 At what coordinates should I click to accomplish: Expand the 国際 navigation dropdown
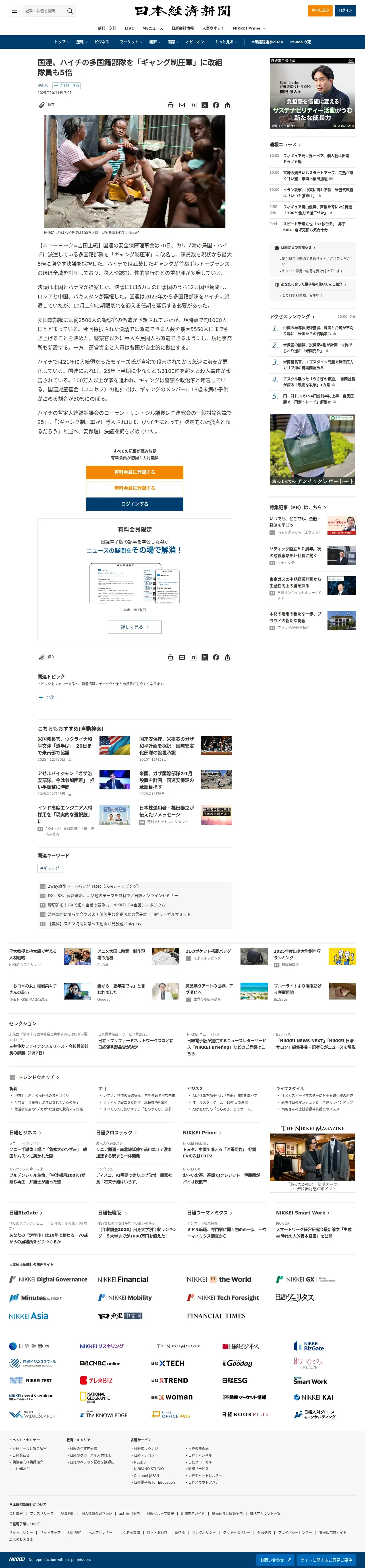(173, 42)
